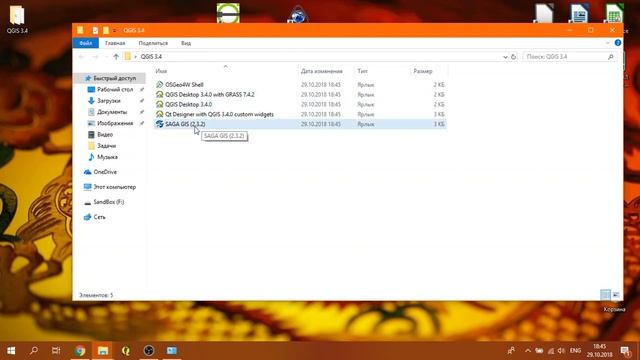
Task: Refresh the QGIS 3.4 folder view
Action: (513, 57)
